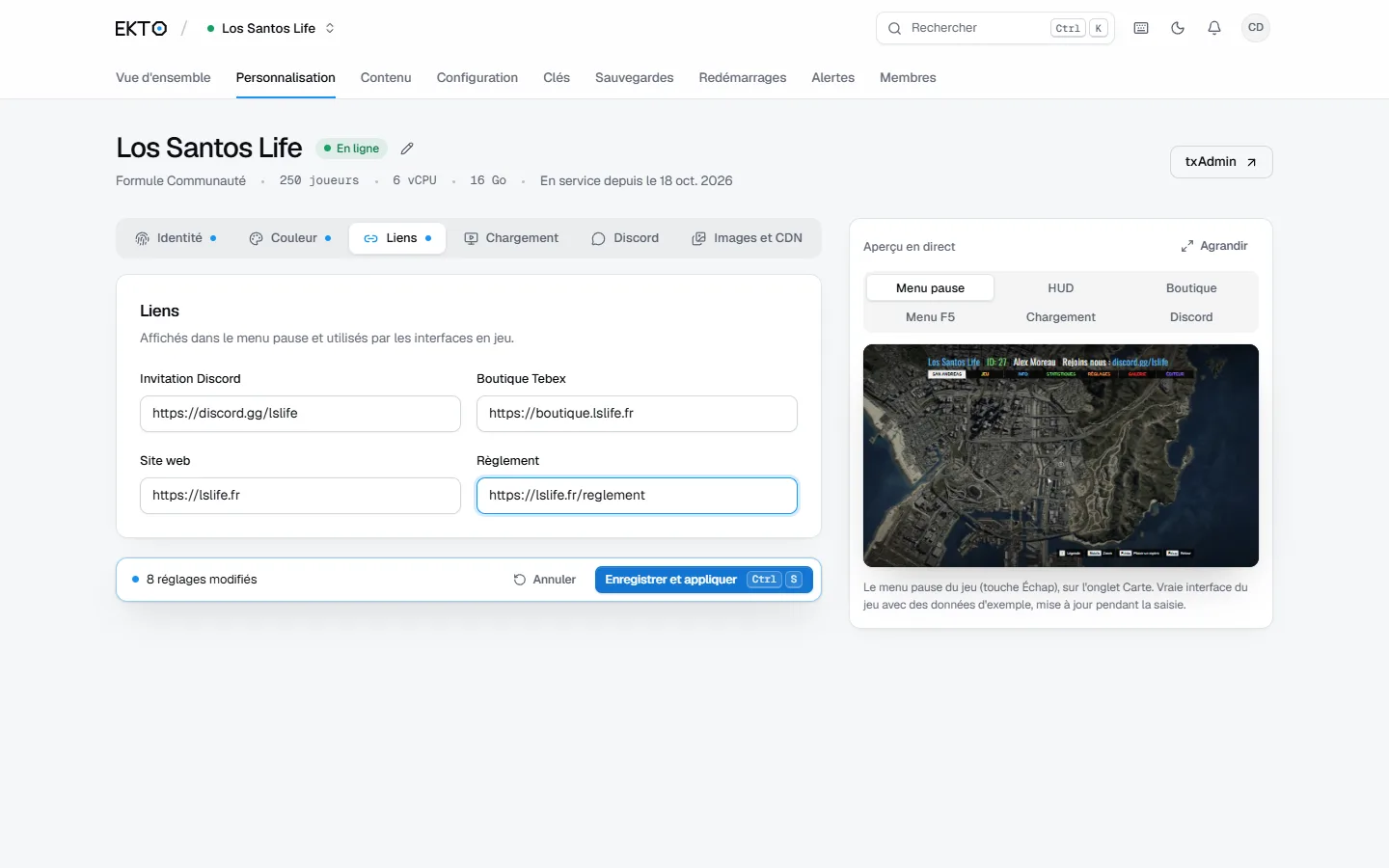The height and width of the screenshot is (868, 1389).
Task: Open the Los Santos Life server switcher
Action: [271, 28]
